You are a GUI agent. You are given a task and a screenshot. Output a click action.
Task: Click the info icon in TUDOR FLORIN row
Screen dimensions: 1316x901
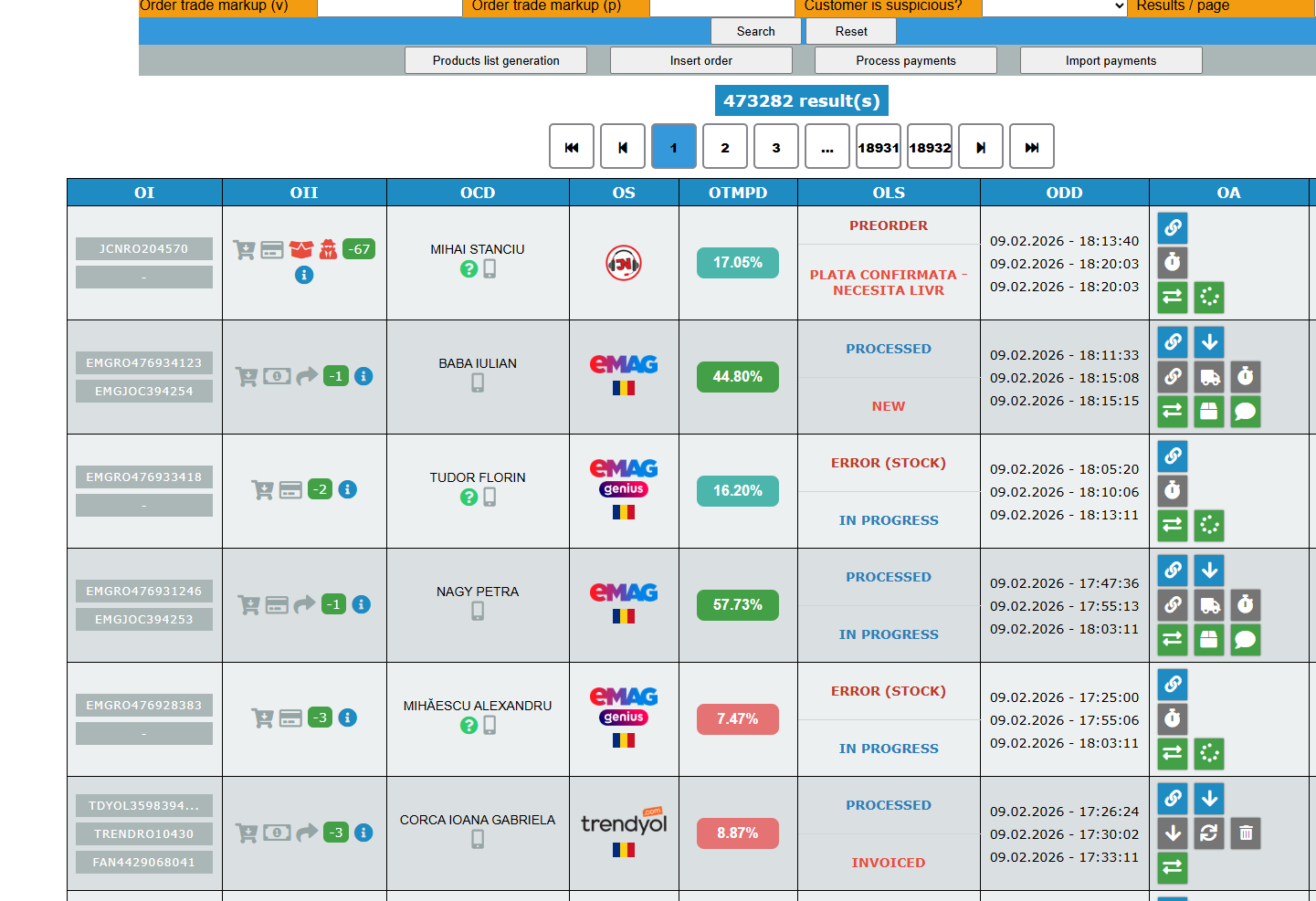(x=348, y=489)
